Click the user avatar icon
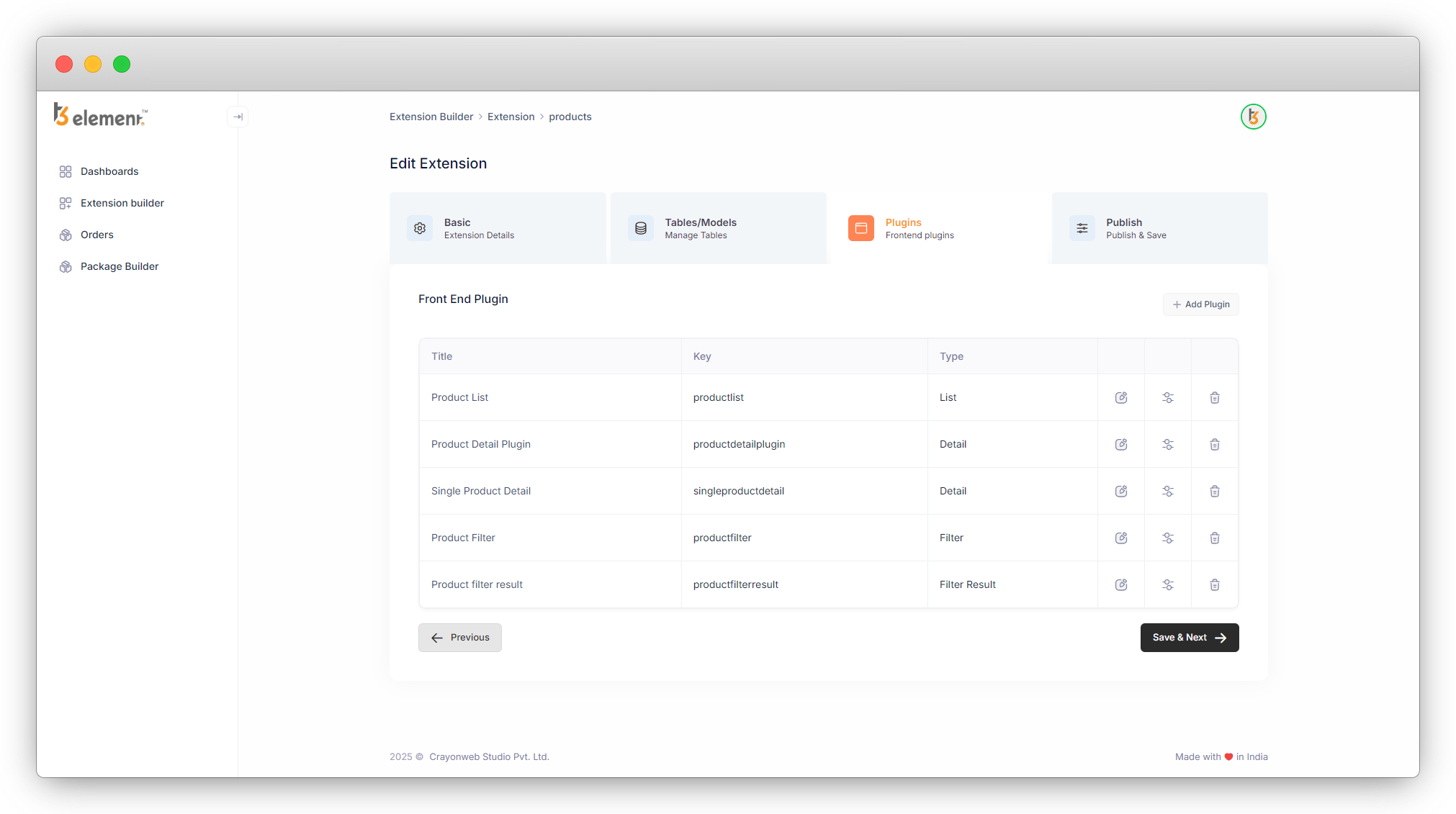 coord(1253,117)
